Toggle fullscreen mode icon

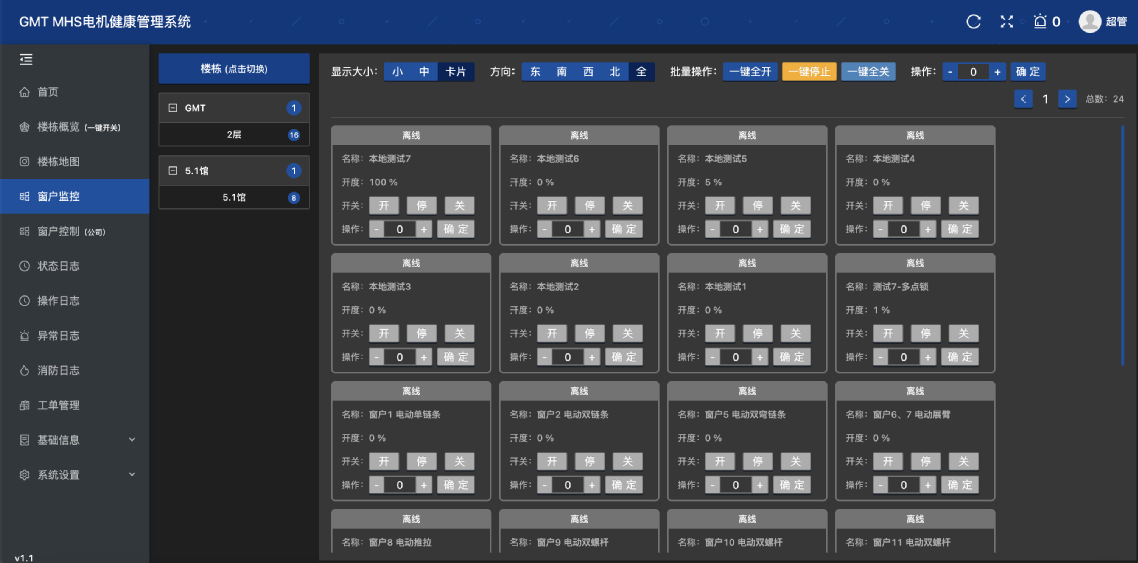(1007, 22)
